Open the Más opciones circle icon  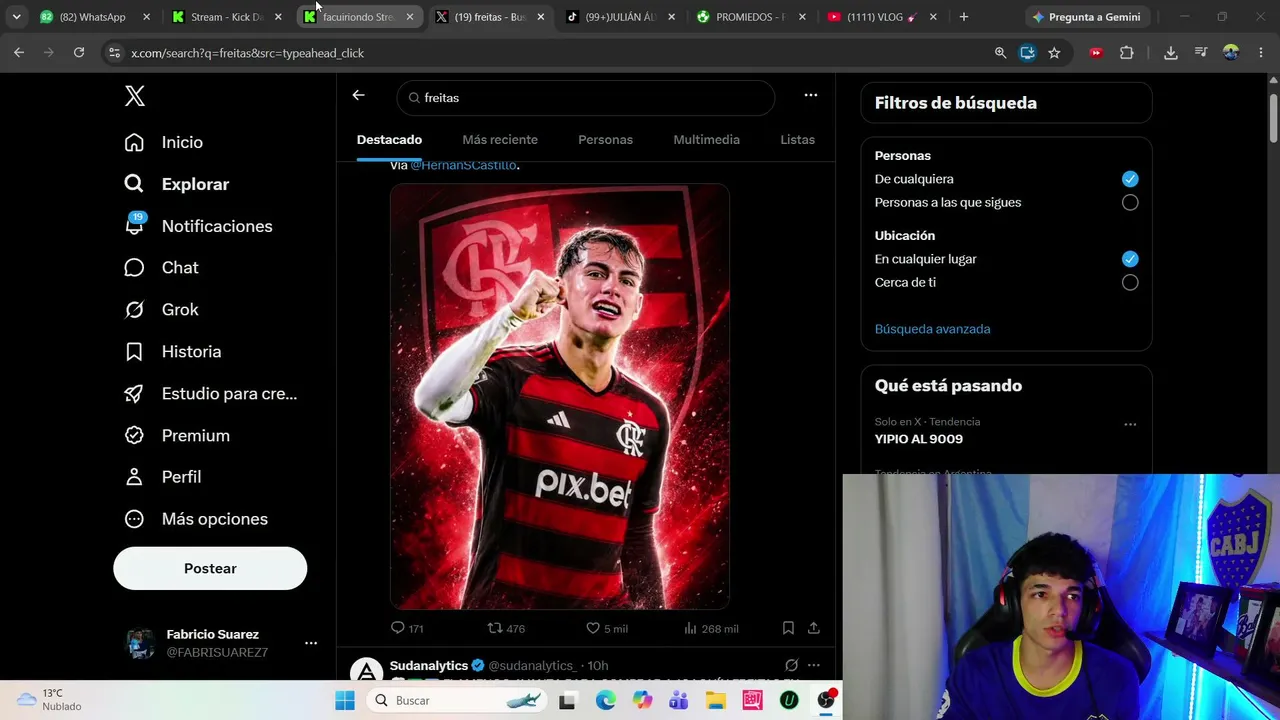point(134,519)
